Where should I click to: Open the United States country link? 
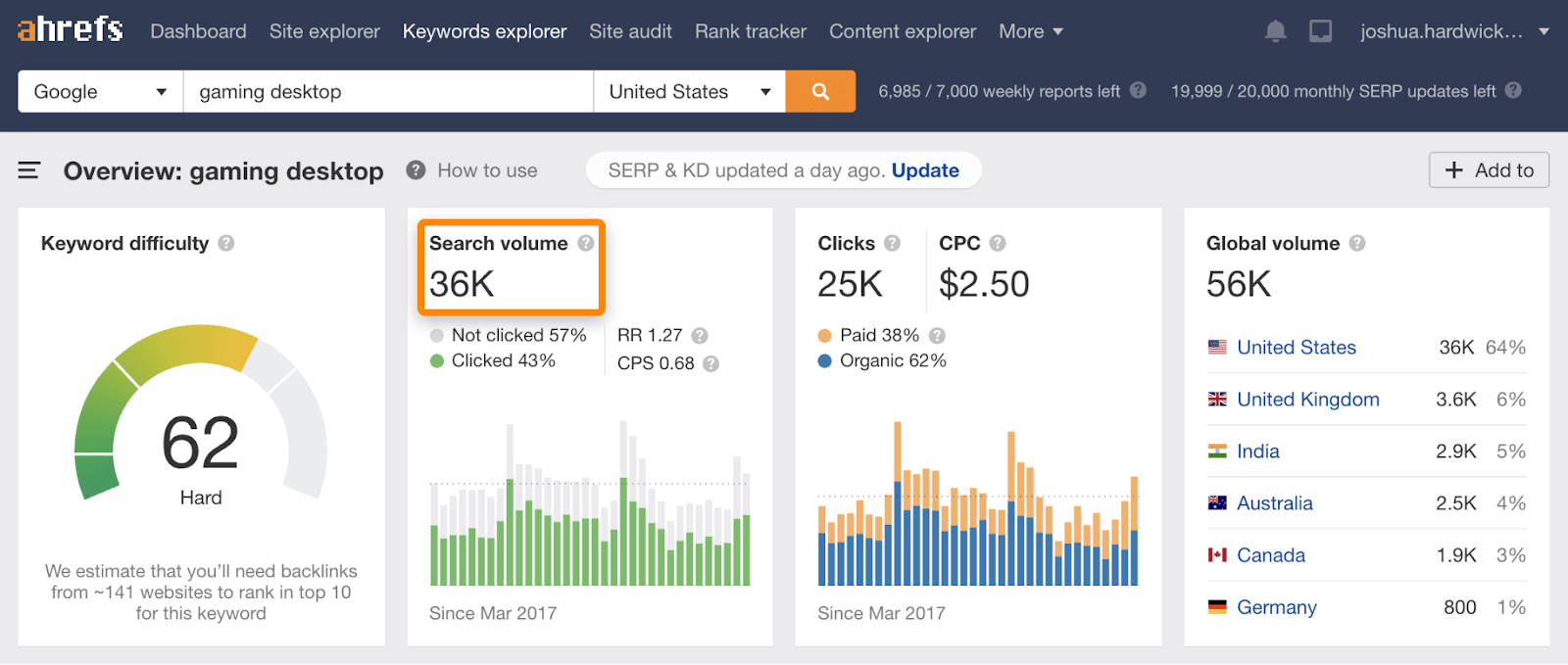1297,347
